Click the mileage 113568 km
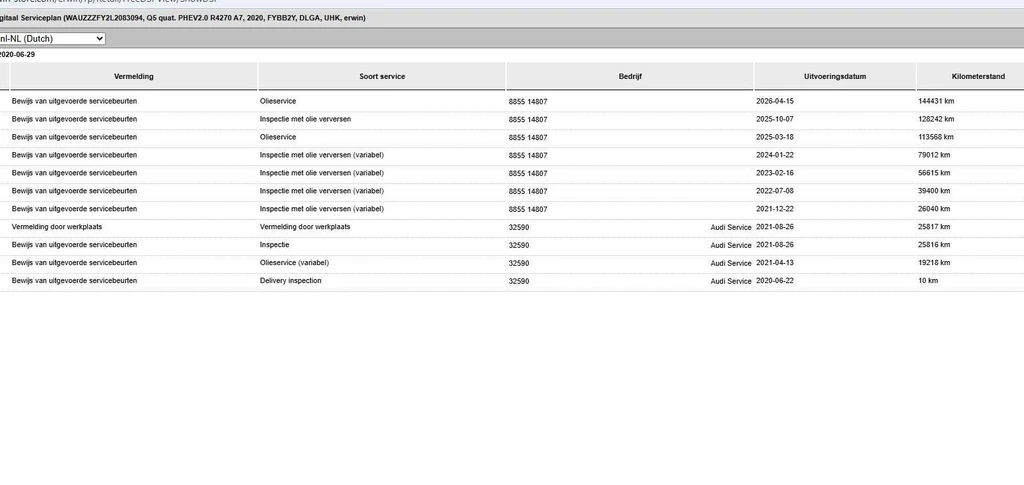1024x485 pixels. pyautogui.click(x=936, y=137)
